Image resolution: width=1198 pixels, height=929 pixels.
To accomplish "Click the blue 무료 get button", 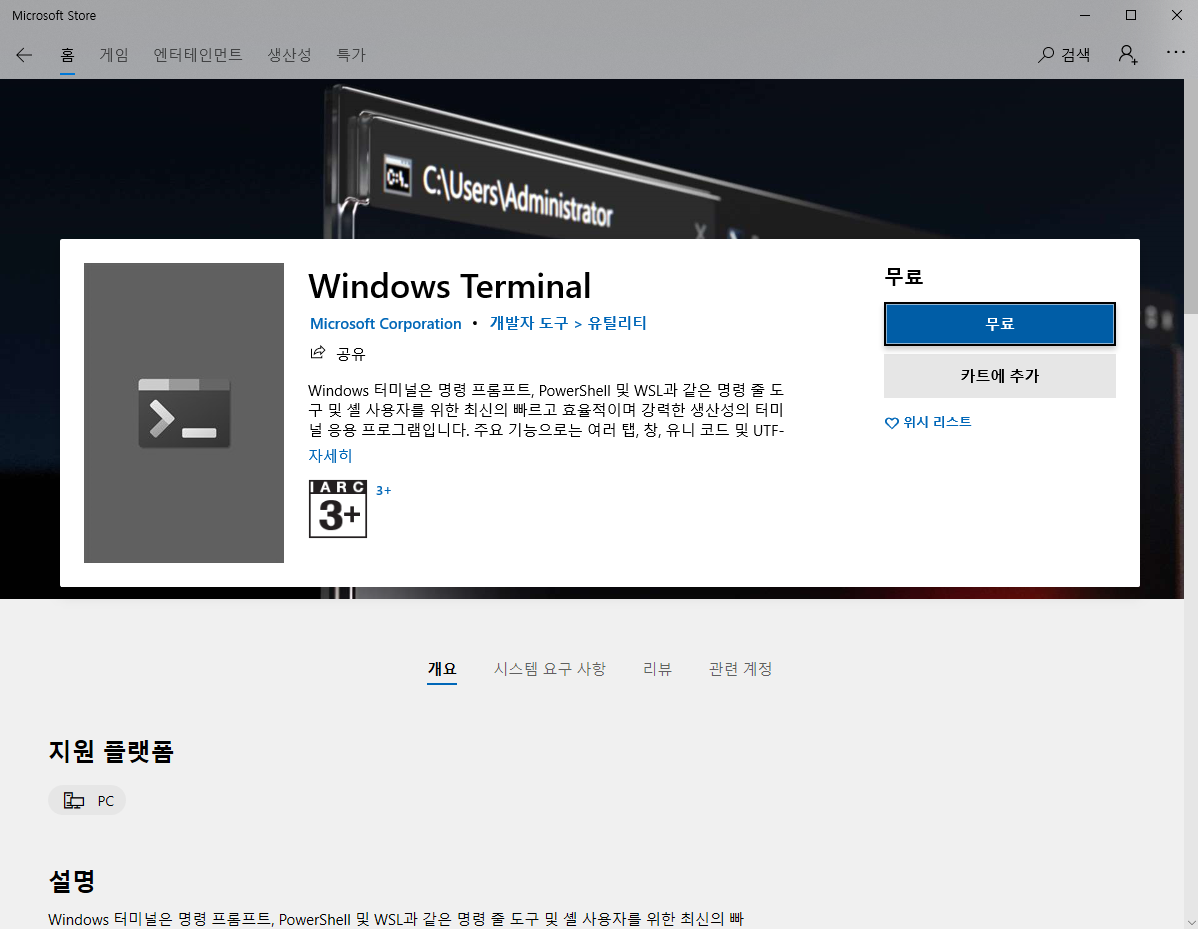I will 999,324.
